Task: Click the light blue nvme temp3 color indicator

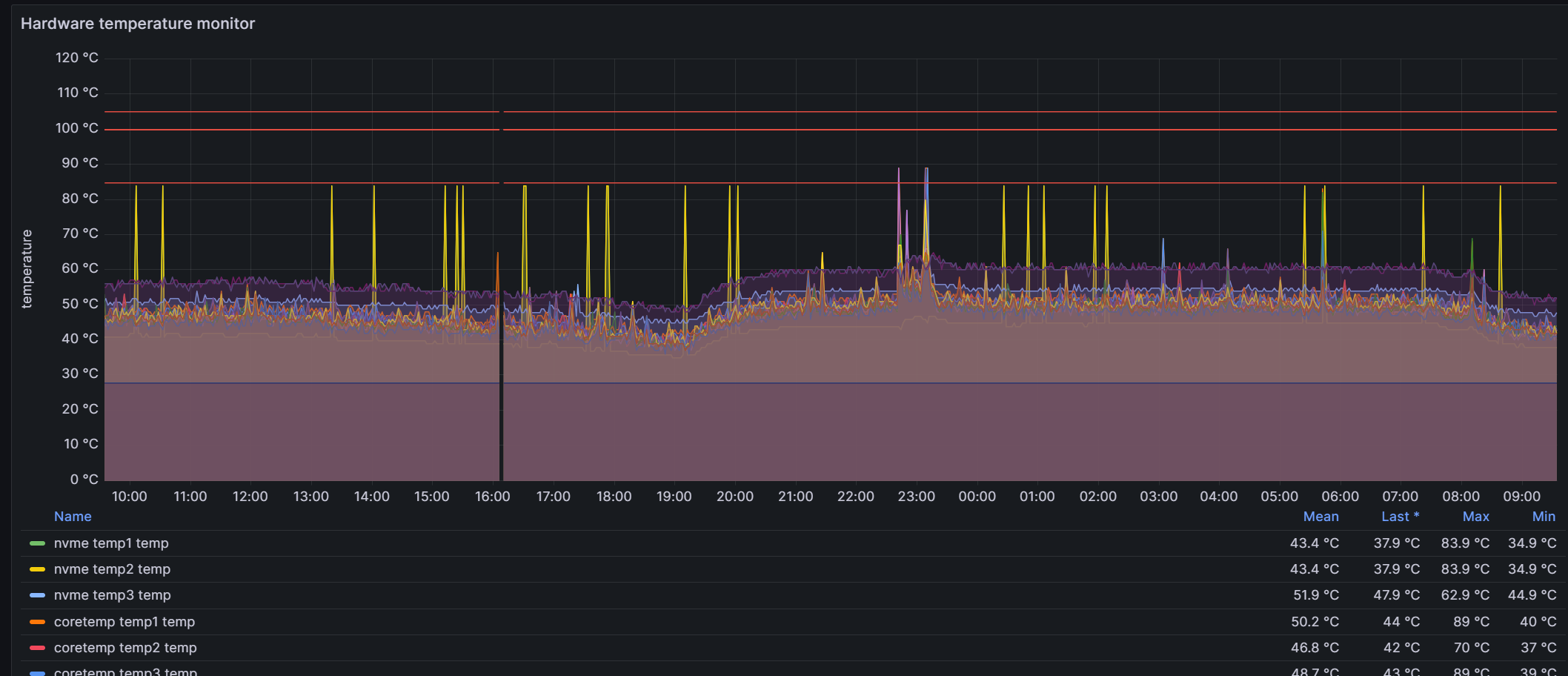Action: click(x=37, y=595)
